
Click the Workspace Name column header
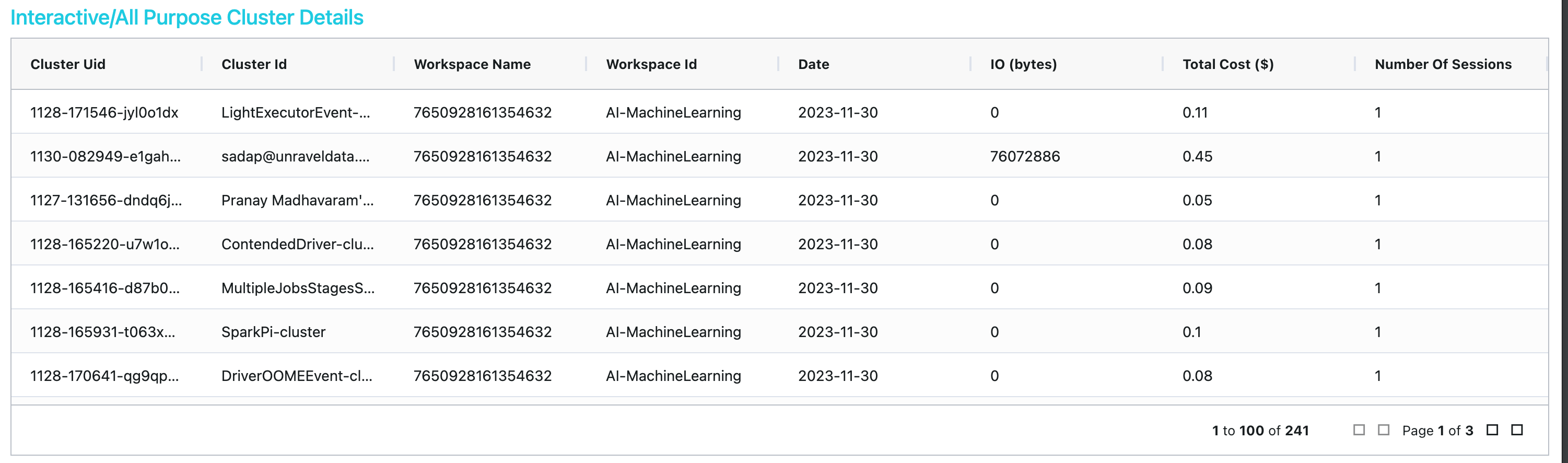(472, 65)
